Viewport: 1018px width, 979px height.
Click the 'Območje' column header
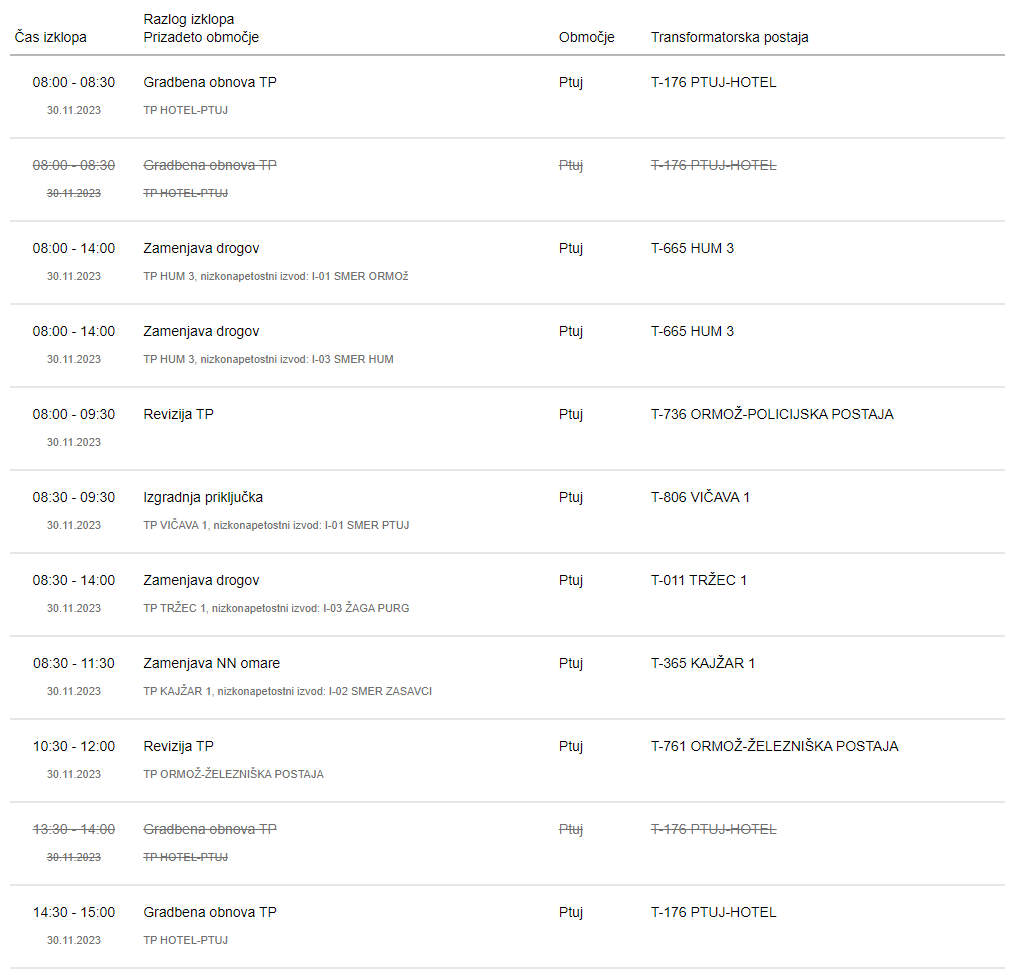coord(586,37)
